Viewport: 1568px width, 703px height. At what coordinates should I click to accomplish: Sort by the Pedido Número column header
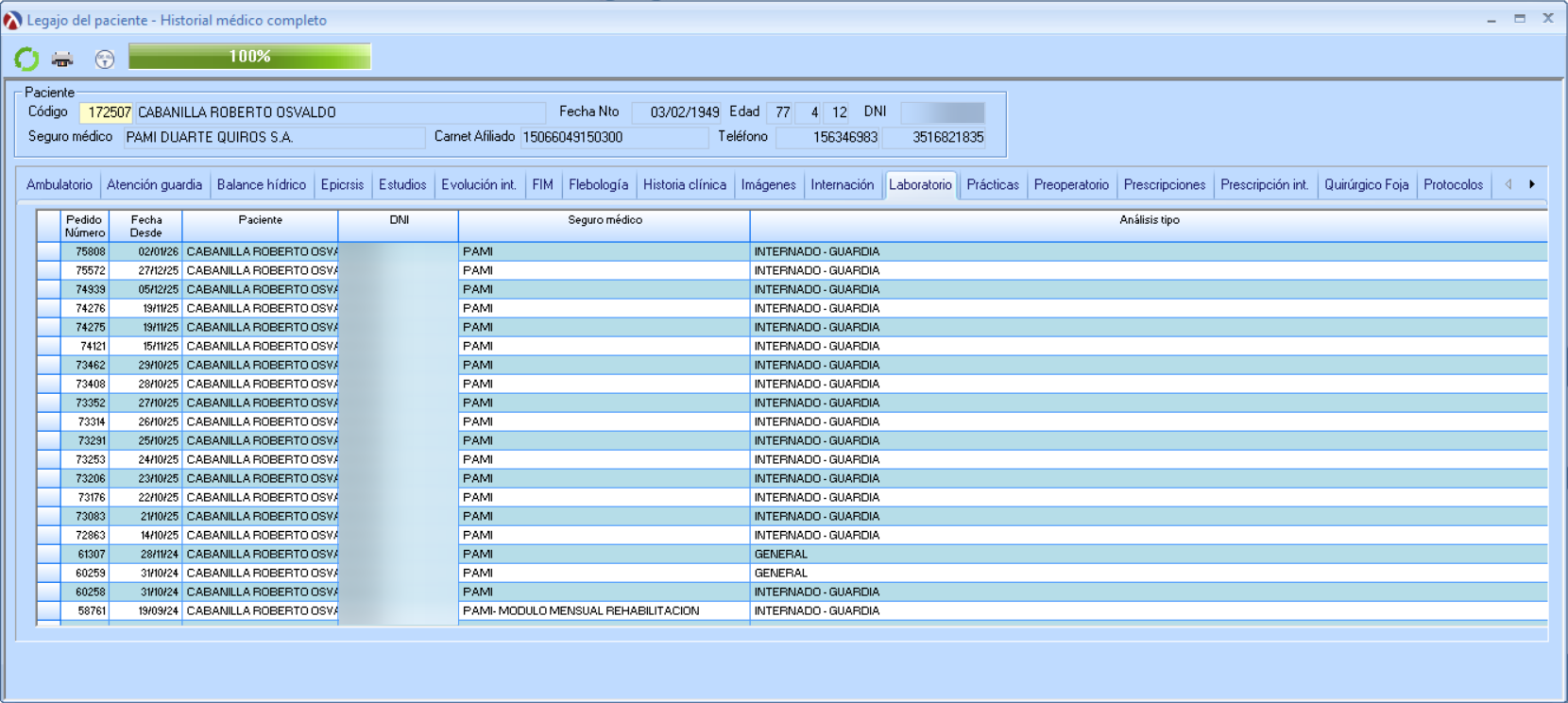pyautogui.click(x=85, y=226)
